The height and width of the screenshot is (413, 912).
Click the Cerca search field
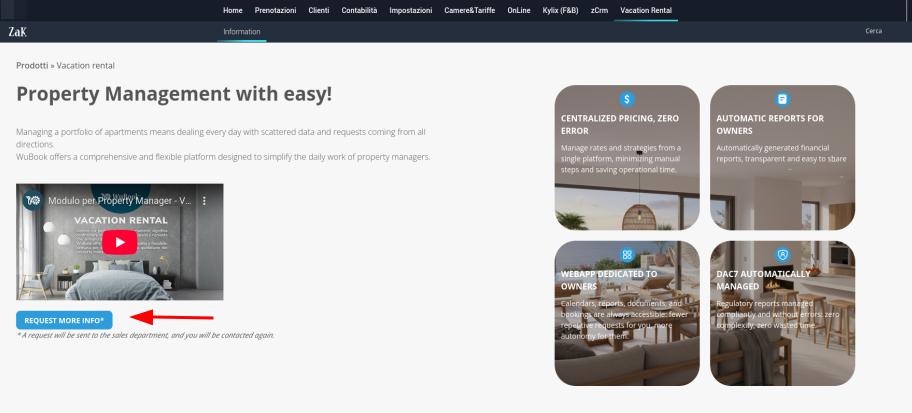pyautogui.click(x=873, y=31)
